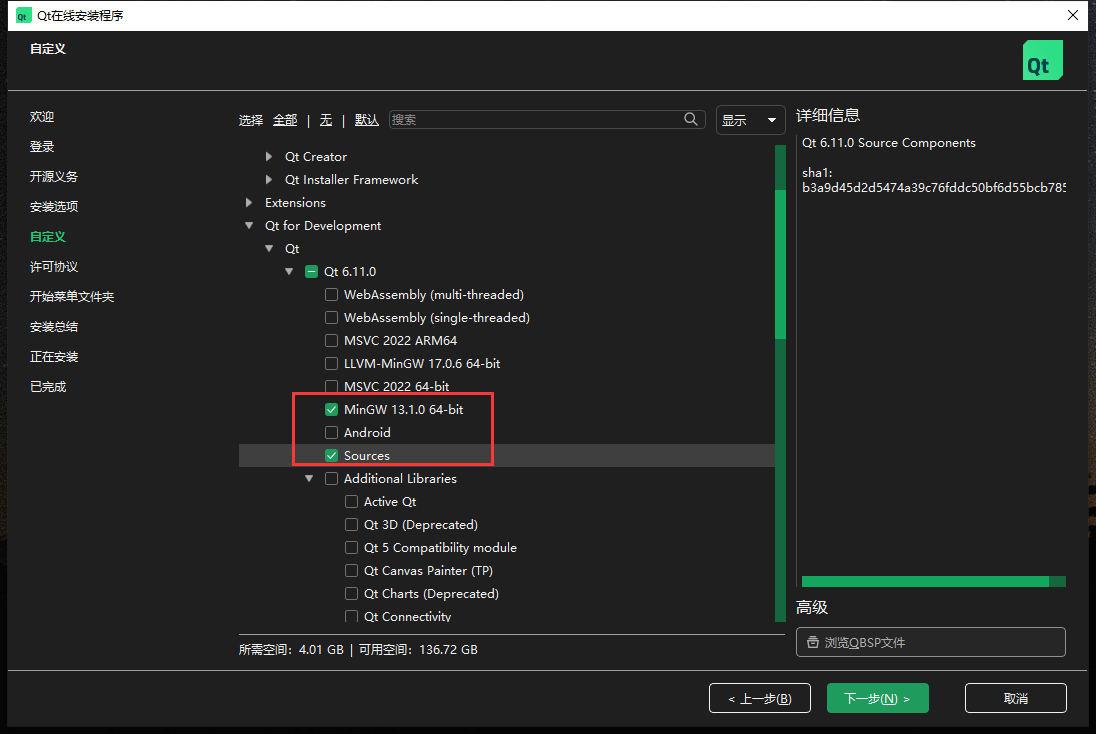
Task: Select 安装总结 step in sidebar
Action: coord(54,327)
